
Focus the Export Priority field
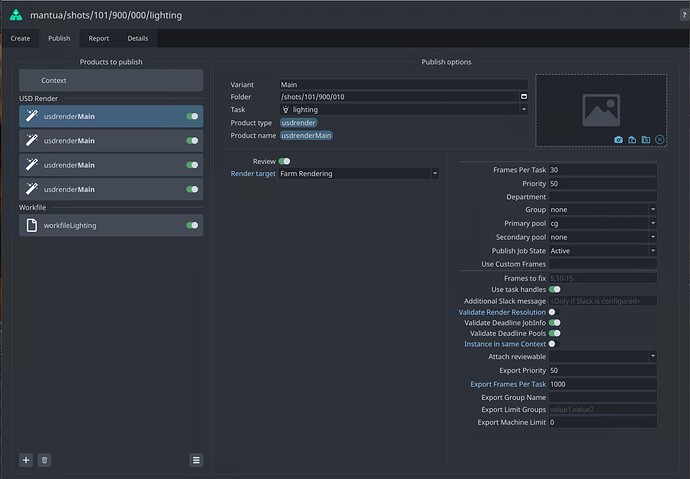602,370
